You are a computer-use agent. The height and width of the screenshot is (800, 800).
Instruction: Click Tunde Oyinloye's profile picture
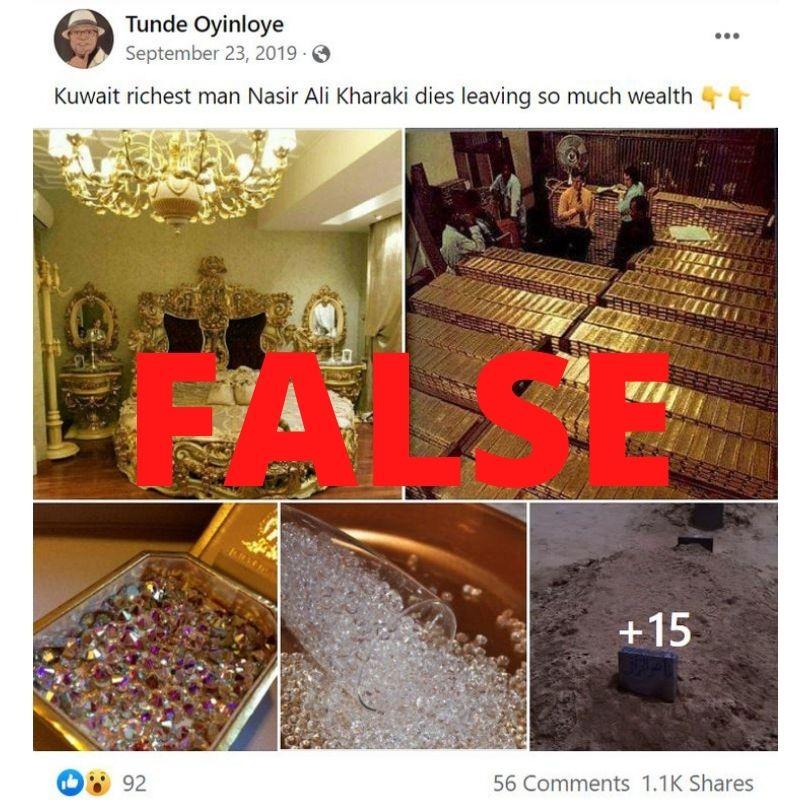(x=84, y=39)
